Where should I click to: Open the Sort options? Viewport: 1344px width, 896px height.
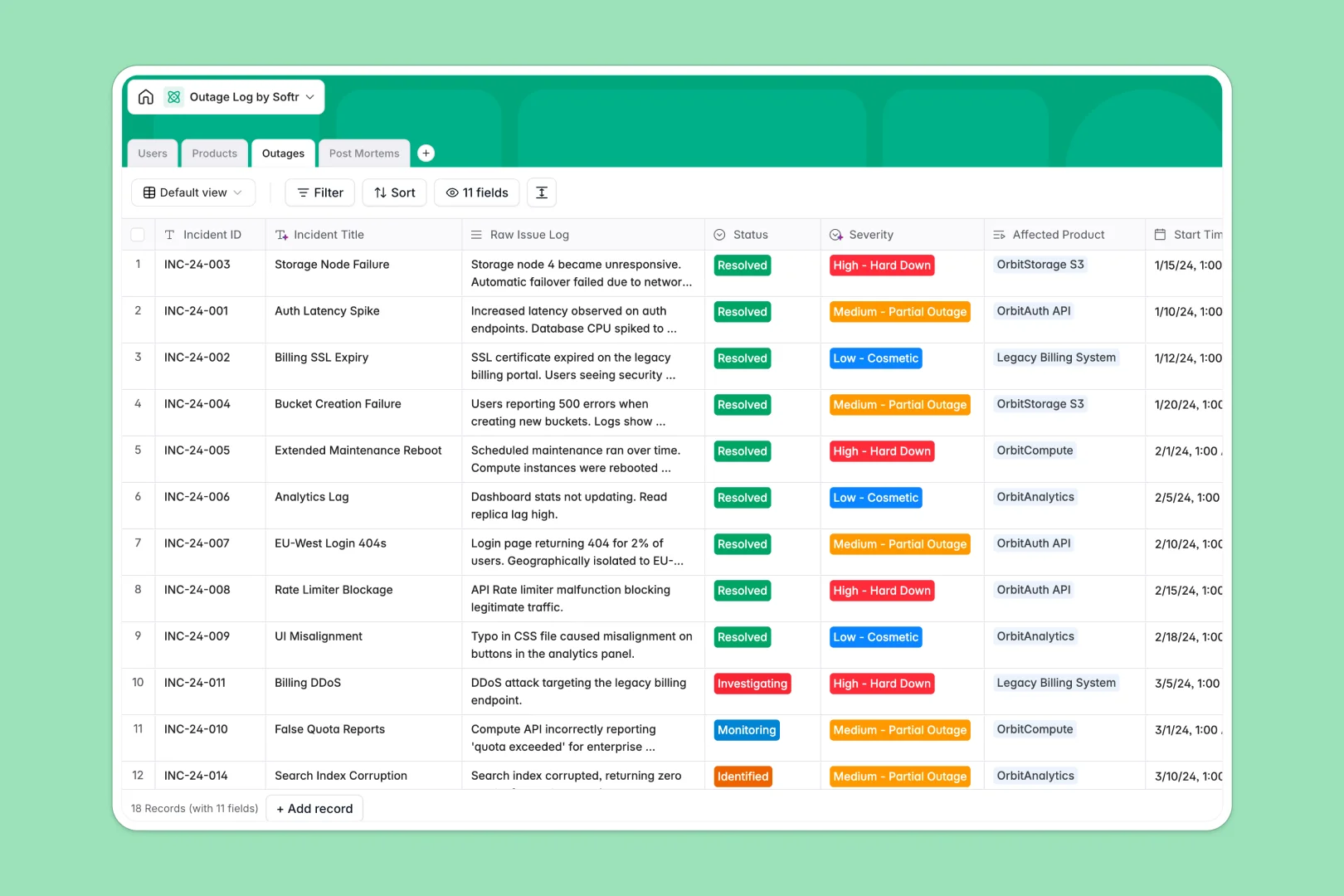coord(394,192)
